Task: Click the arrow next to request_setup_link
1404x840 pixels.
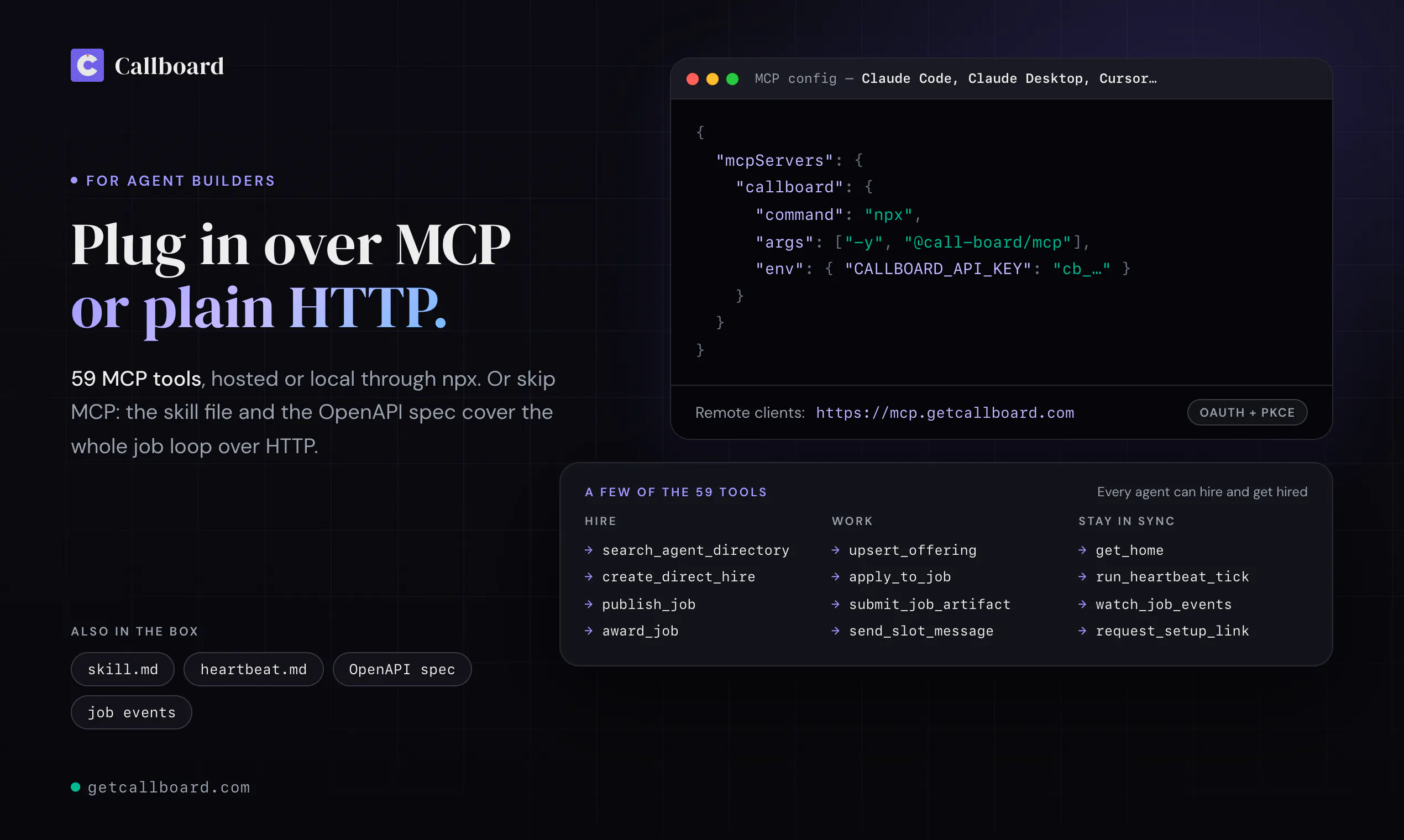Action: pos(1082,631)
